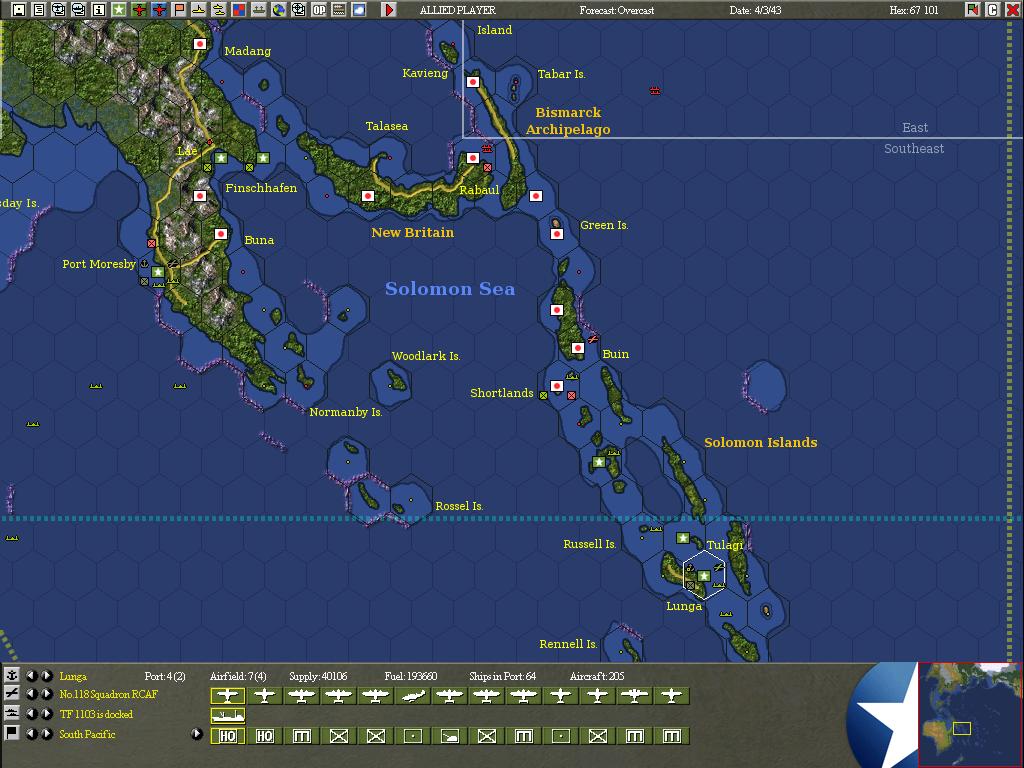Select the Japanese base at Buna
Screen dimensions: 1024x768
pos(221,234)
